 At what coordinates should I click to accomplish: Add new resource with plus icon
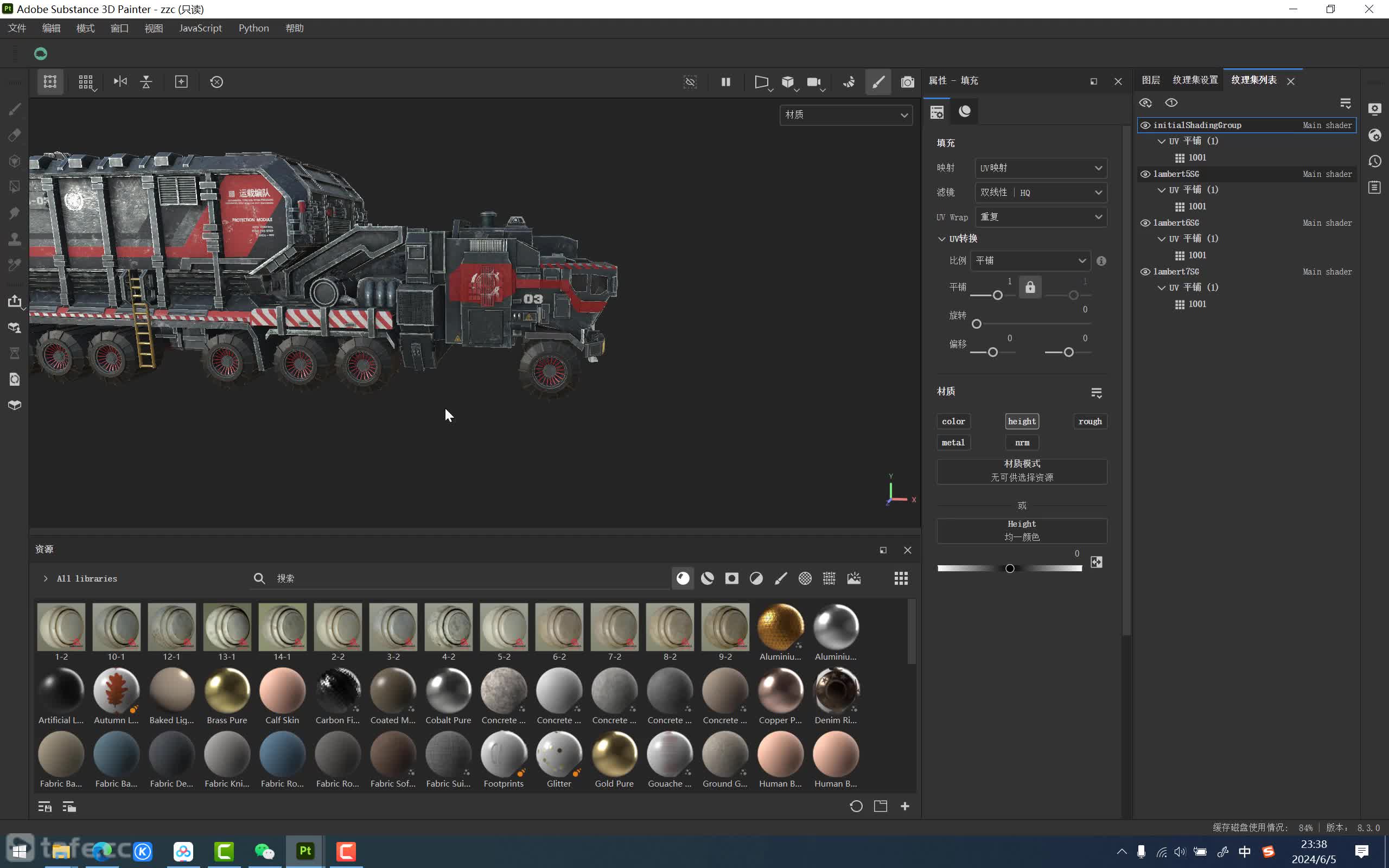point(905,806)
